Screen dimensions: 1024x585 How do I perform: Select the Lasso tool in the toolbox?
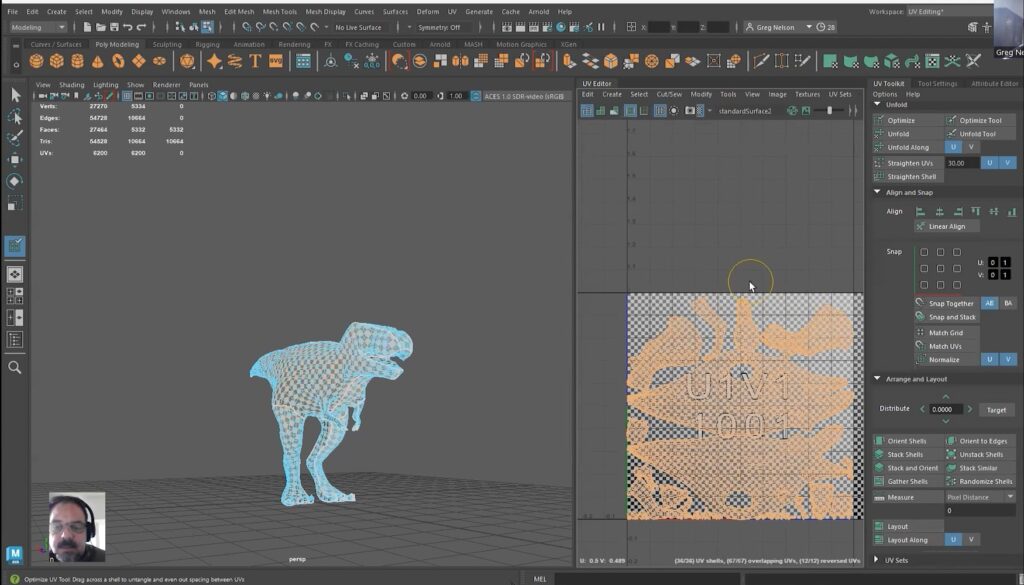point(15,117)
